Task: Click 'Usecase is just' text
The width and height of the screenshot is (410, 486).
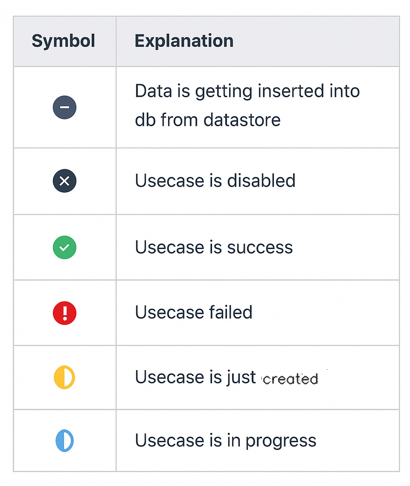Action: [x=196, y=377]
